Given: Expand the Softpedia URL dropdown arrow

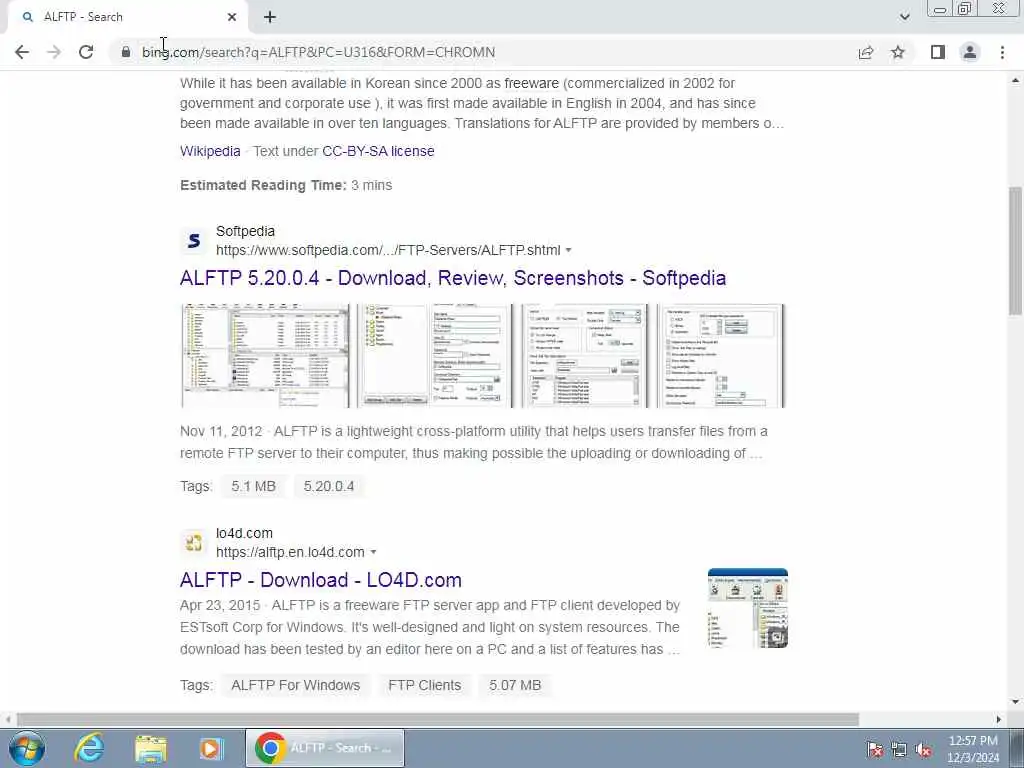Looking at the screenshot, I should [568, 250].
